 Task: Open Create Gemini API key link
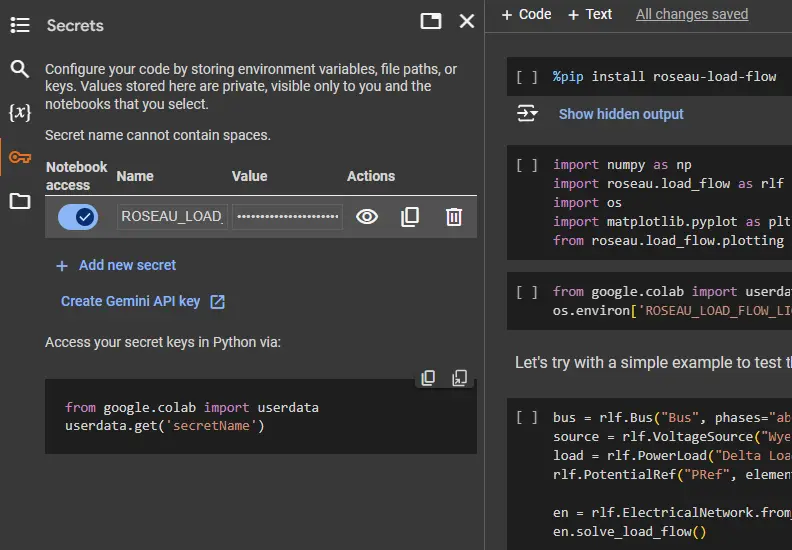click(143, 302)
